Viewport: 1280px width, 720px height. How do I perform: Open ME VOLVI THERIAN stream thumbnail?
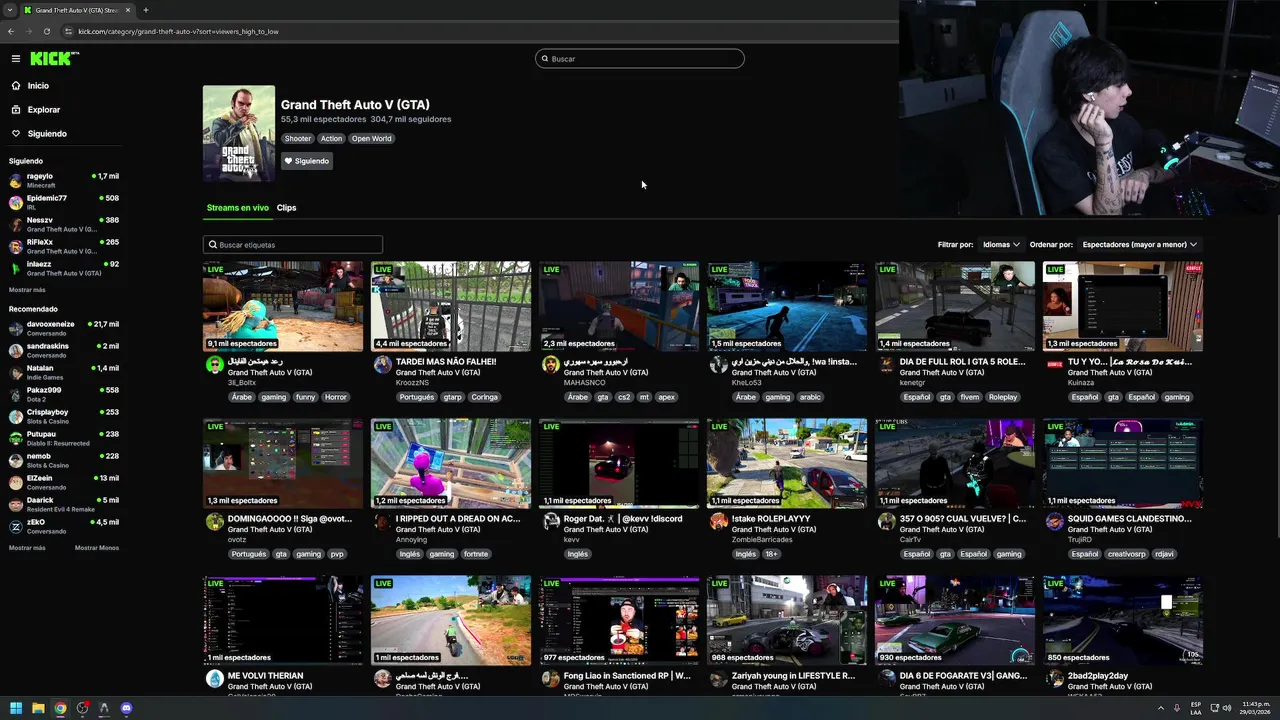tap(283, 621)
